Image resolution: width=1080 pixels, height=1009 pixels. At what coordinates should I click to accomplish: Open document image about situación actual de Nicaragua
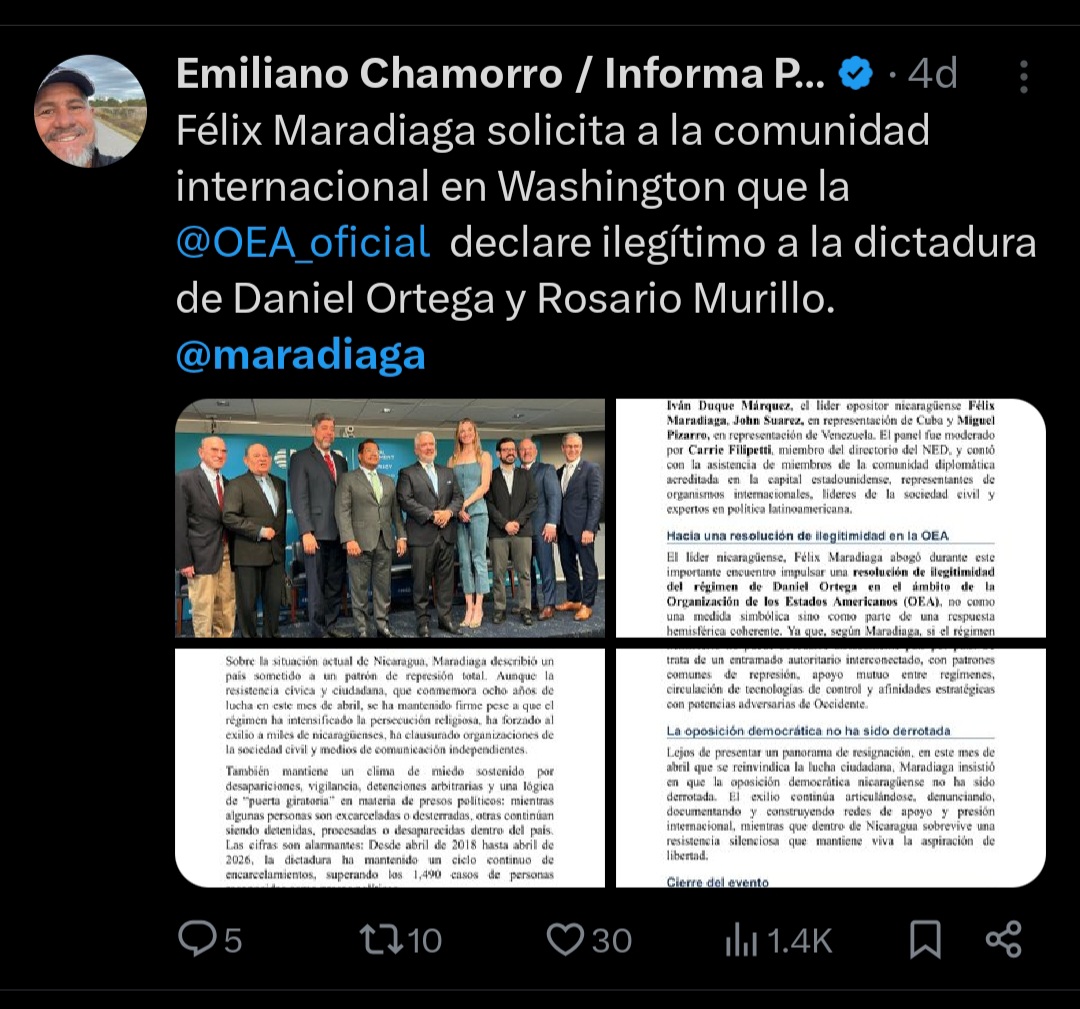coord(390,767)
